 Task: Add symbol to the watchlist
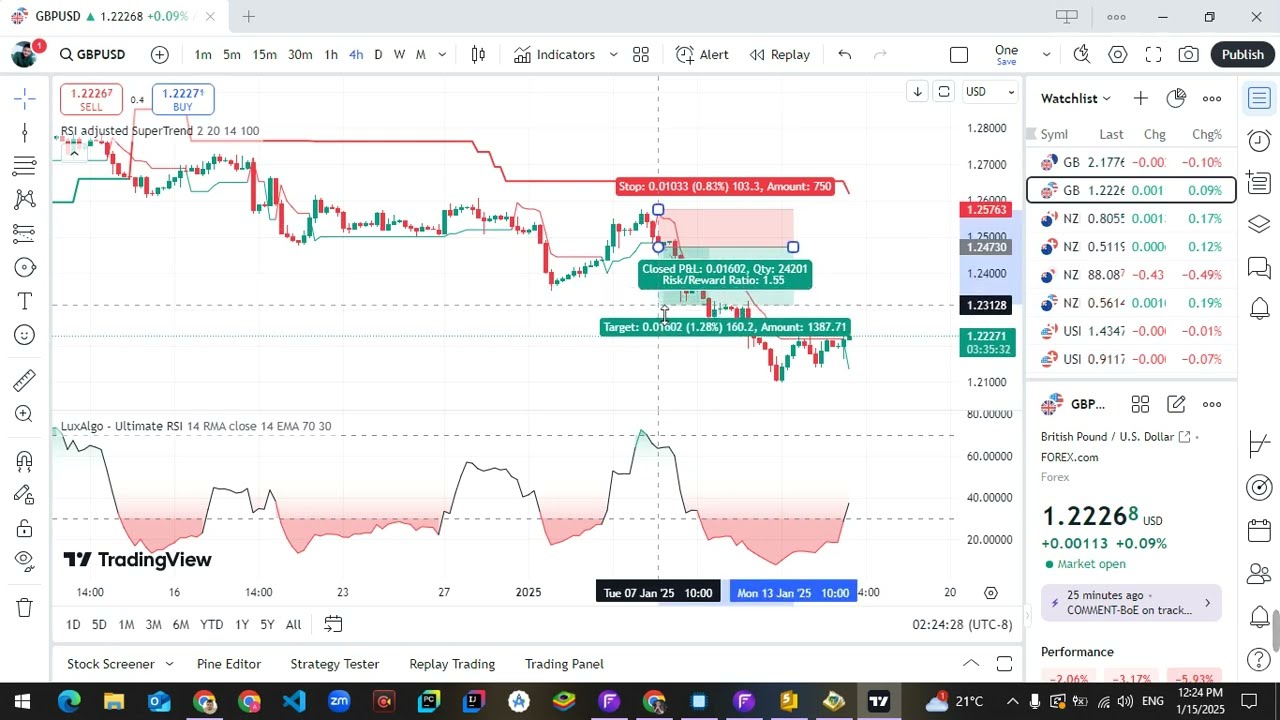point(1141,98)
